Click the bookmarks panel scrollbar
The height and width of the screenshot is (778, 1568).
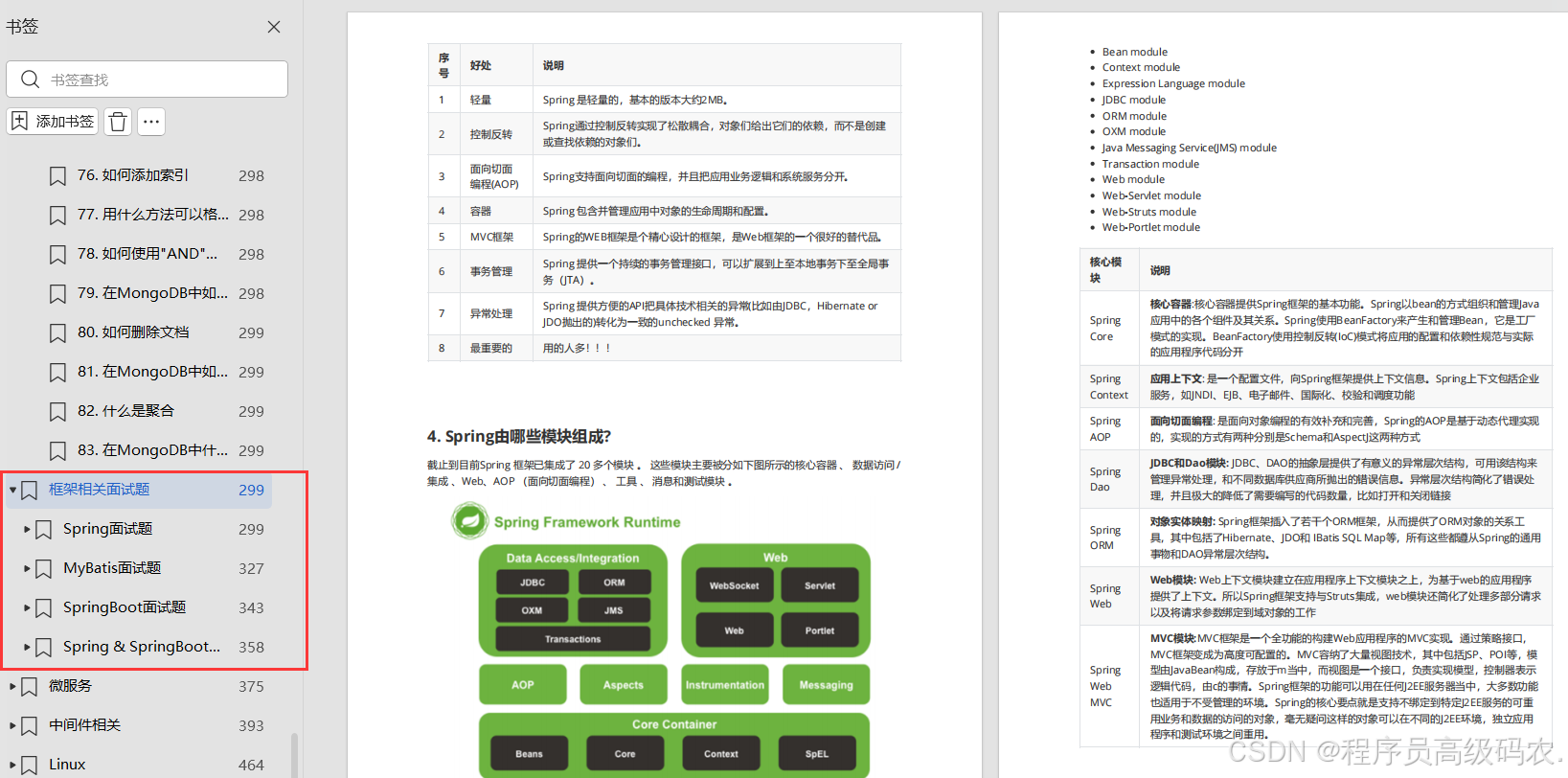click(x=294, y=755)
